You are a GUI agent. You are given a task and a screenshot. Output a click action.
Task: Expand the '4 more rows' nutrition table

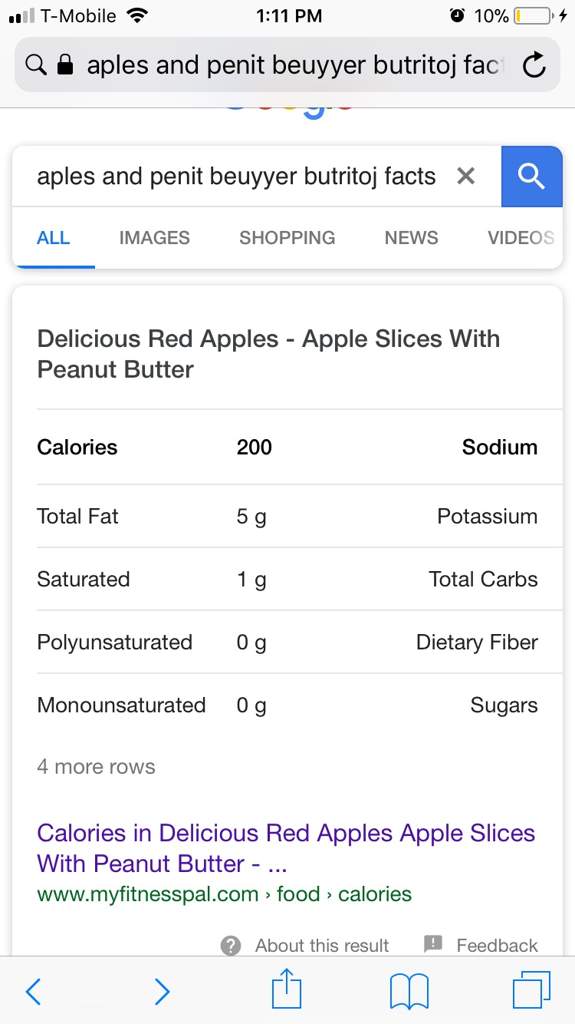(x=96, y=766)
